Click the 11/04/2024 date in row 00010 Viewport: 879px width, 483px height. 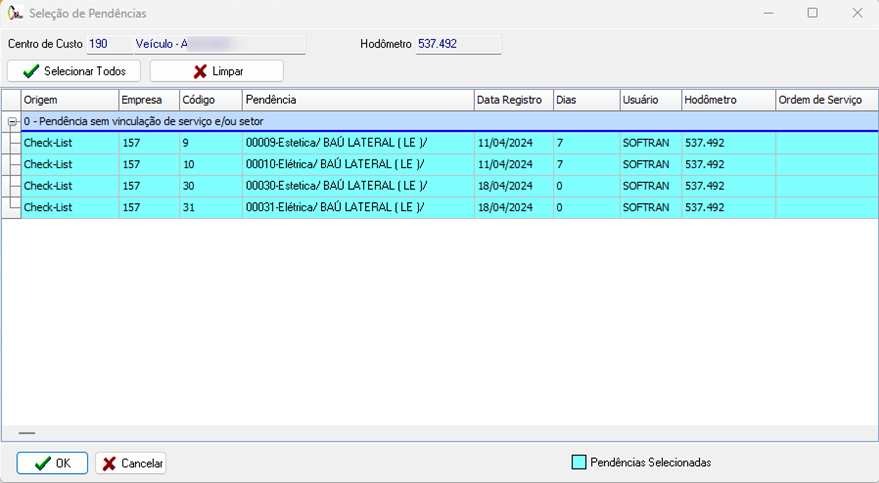513,164
